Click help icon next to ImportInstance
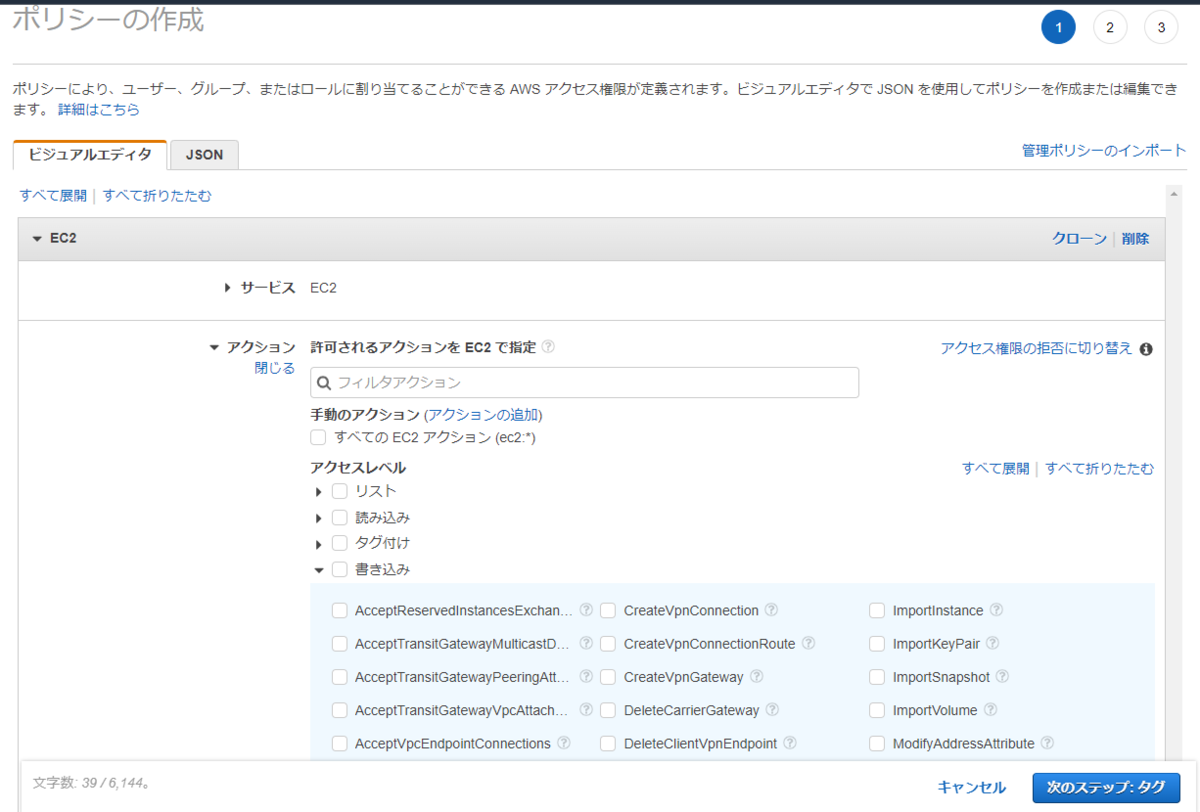Image resolution: width=1200 pixels, height=812 pixels. 997,610
